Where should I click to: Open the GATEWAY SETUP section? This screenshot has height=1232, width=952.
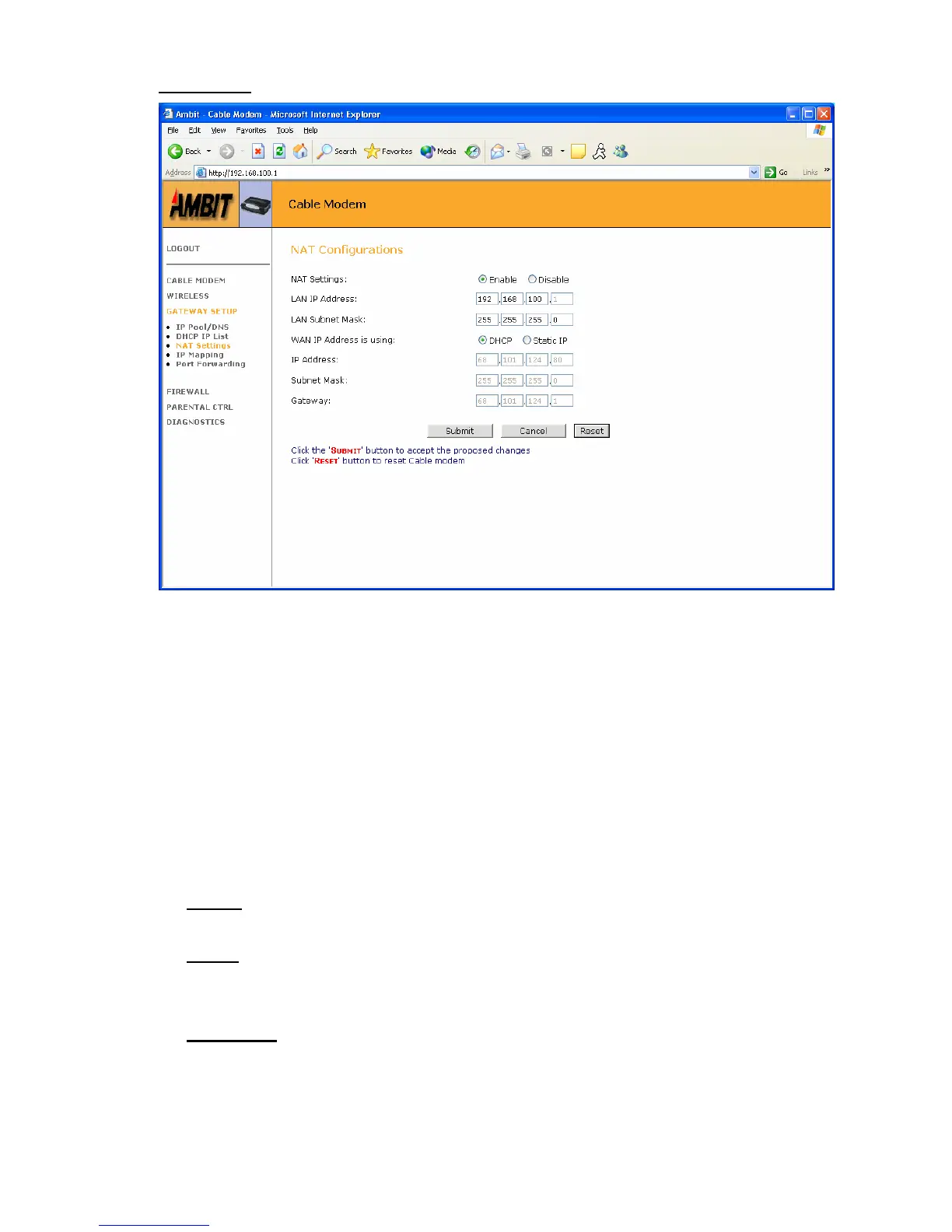[201, 311]
